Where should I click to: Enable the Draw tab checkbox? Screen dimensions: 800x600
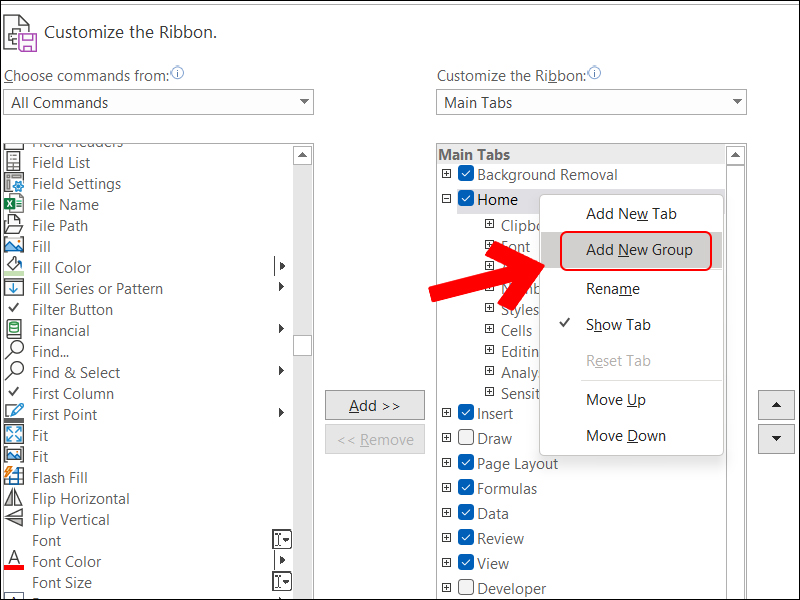[x=466, y=438]
